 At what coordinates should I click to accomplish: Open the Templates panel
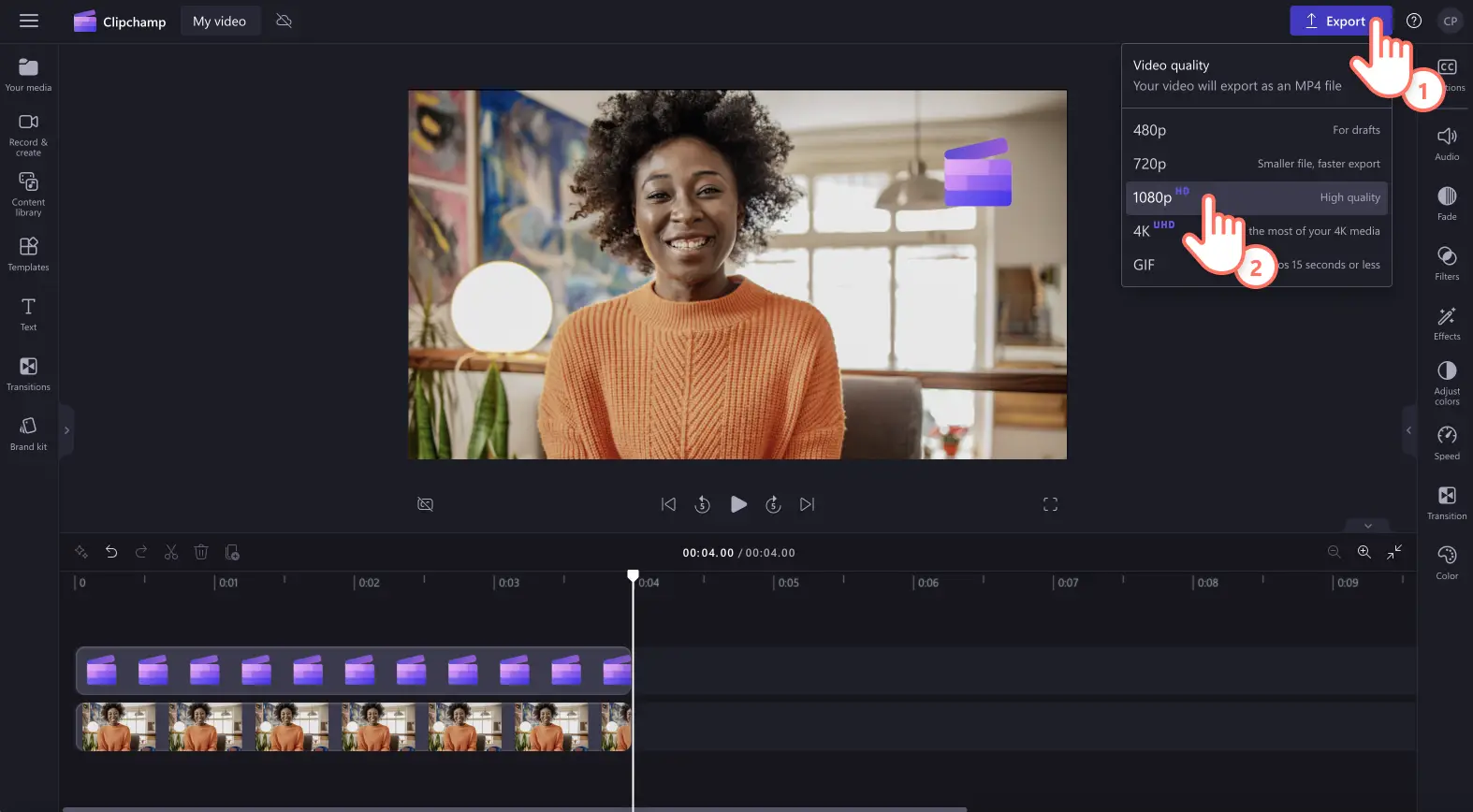(x=28, y=254)
